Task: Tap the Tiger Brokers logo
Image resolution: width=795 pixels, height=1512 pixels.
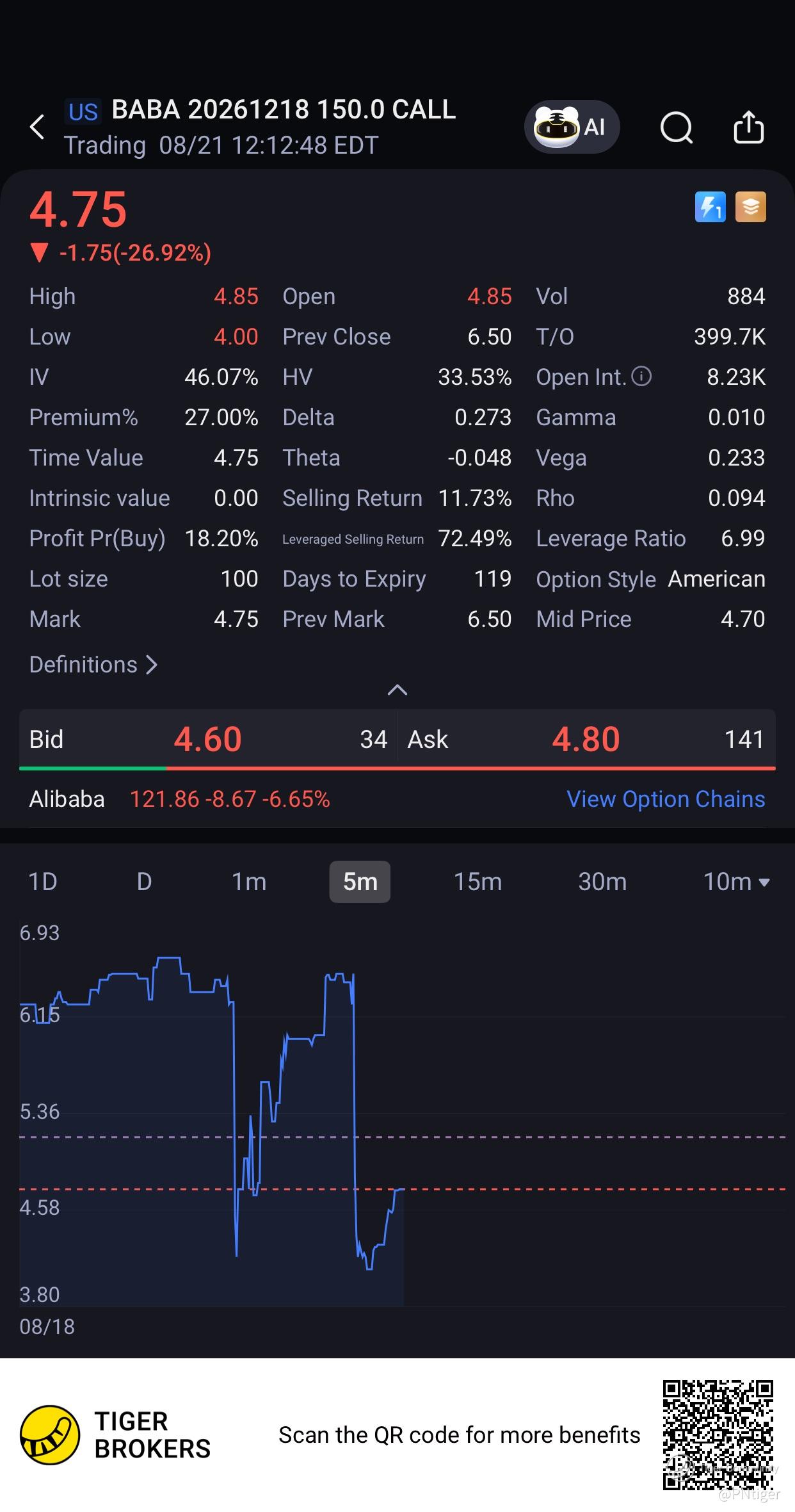Action: tap(115, 1435)
